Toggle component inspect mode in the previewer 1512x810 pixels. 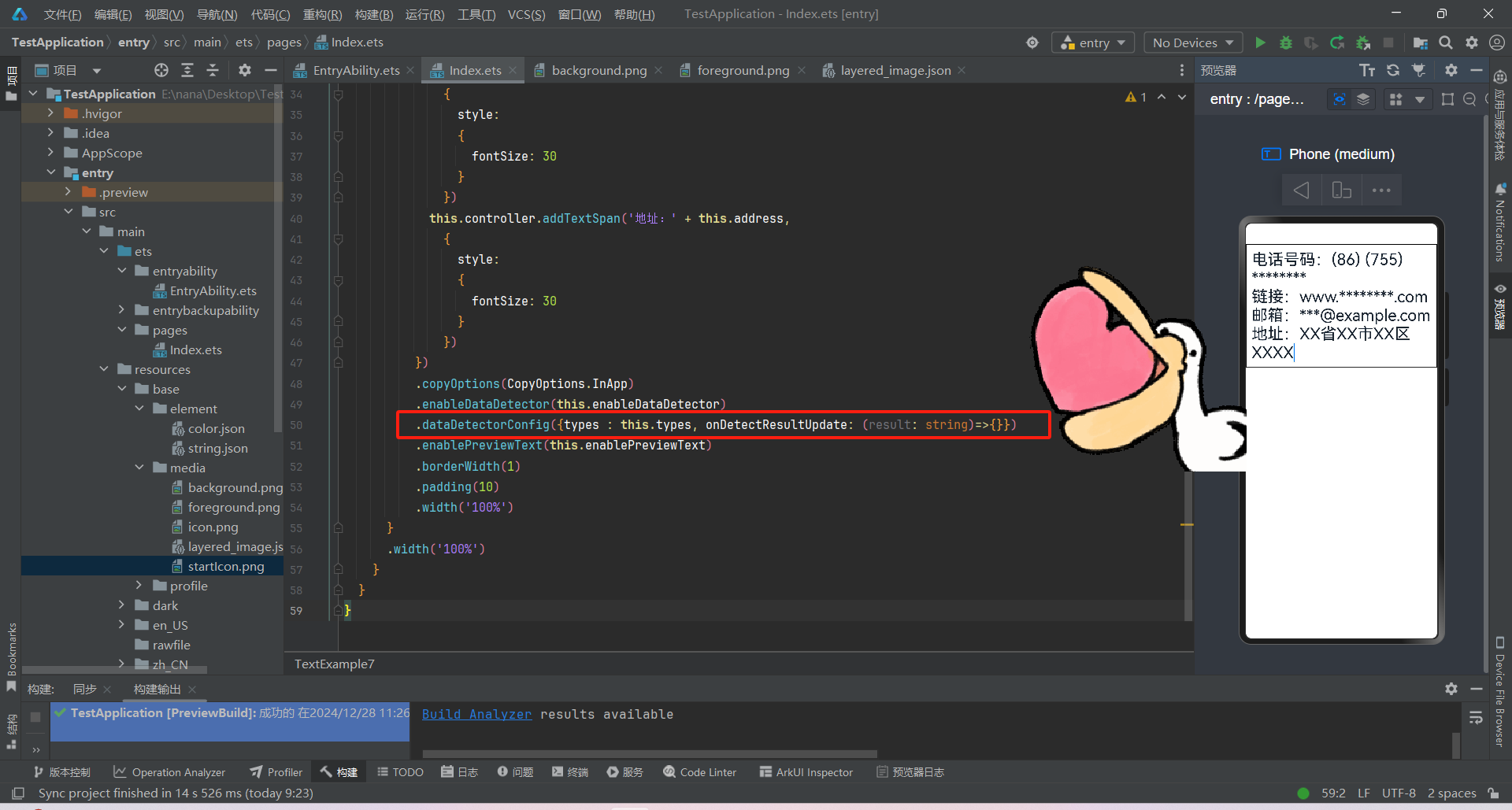(x=1338, y=99)
